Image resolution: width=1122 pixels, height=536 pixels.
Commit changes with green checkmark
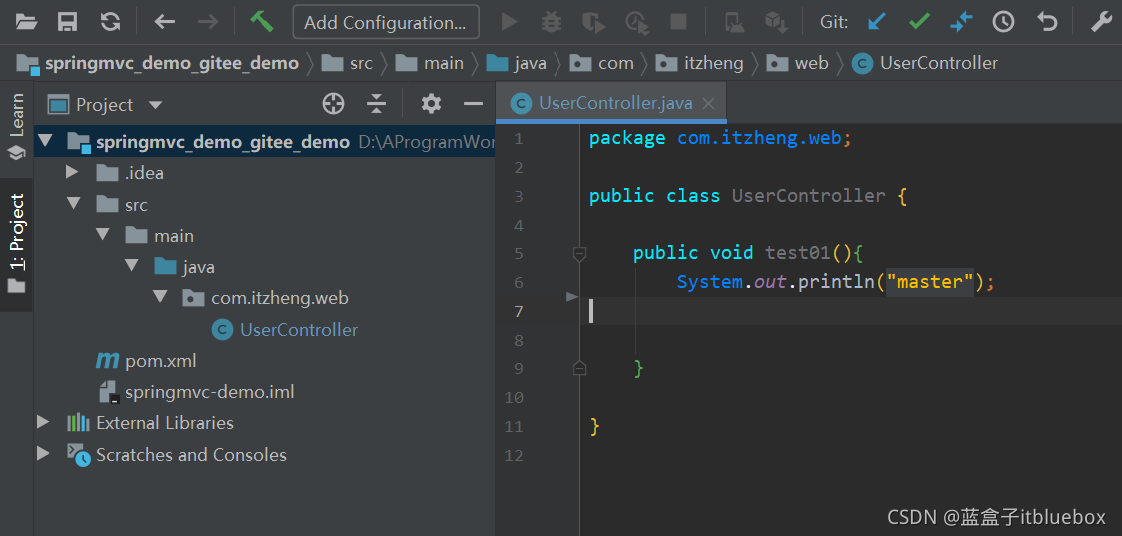pos(919,22)
